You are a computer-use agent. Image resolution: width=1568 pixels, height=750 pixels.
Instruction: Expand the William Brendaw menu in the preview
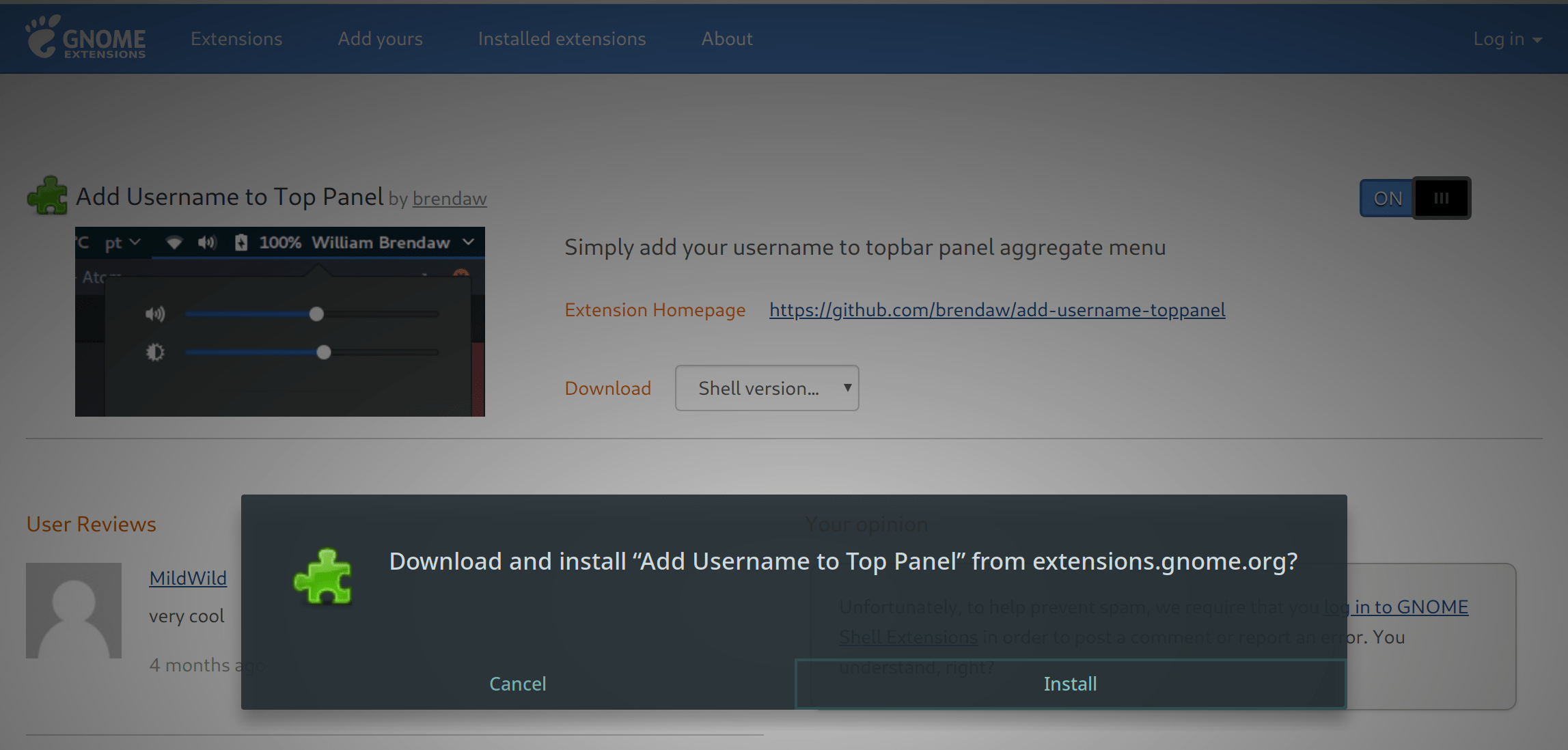pyautogui.click(x=468, y=242)
